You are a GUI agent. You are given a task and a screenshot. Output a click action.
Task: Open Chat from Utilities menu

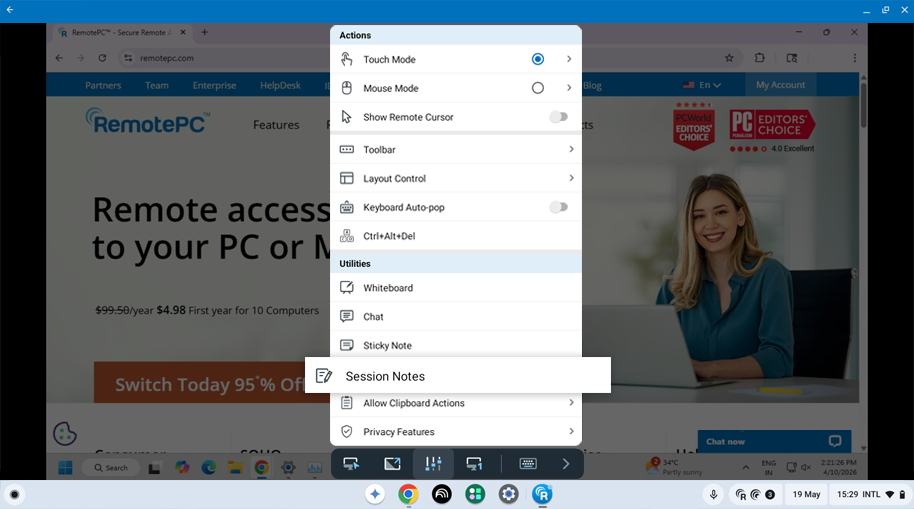(x=456, y=316)
